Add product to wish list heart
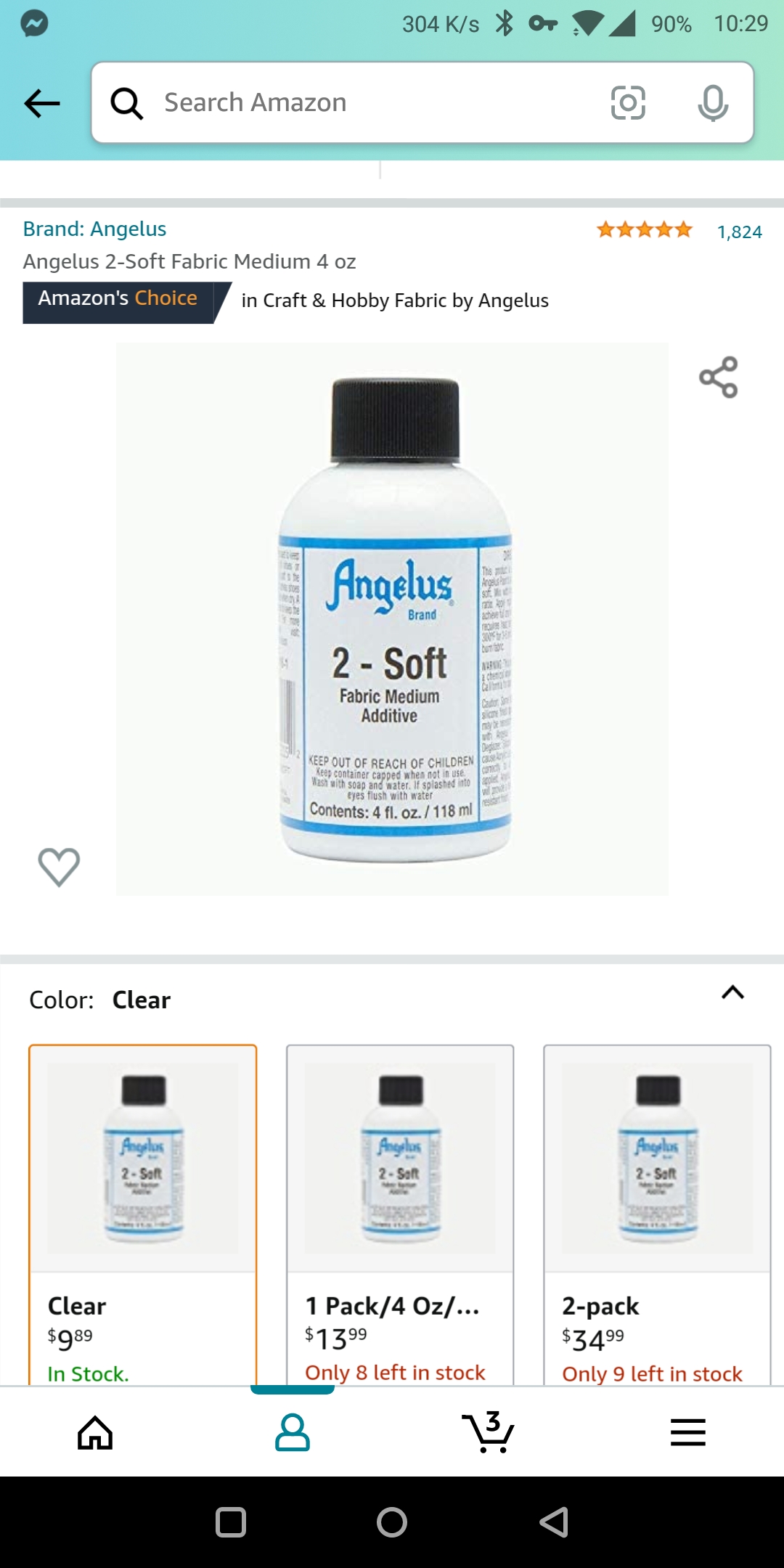 click(x=59, y=867)
